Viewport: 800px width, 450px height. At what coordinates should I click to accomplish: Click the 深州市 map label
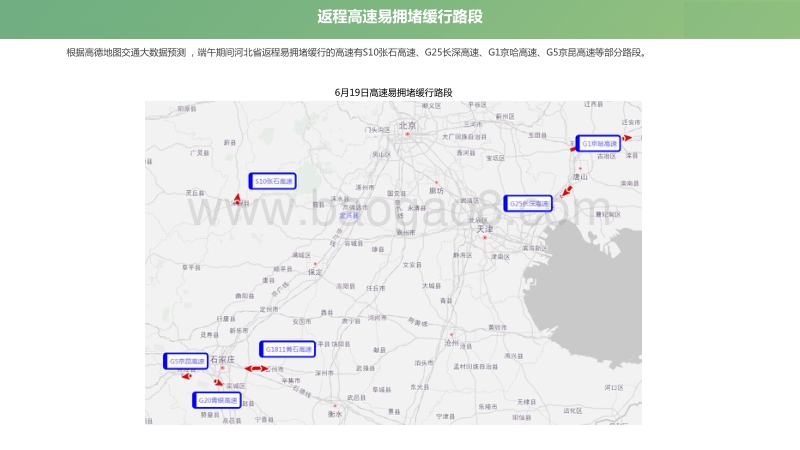pyautogui.click(x=324, y=373)
